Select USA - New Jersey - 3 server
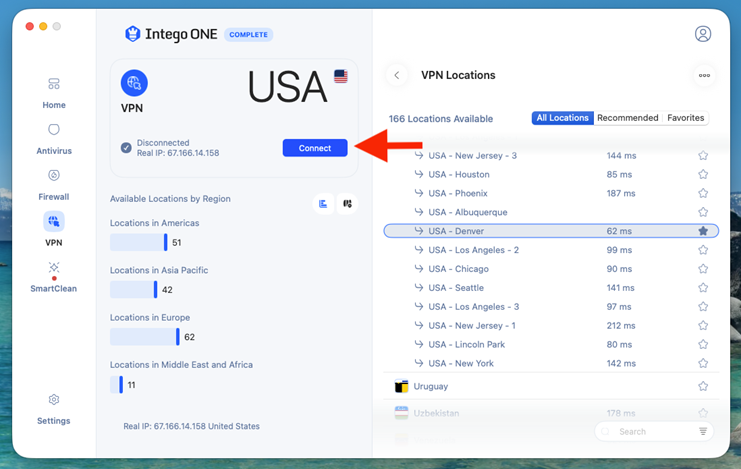Image resolution: width=741 pixels, height=469 pixels. (551, 156)
